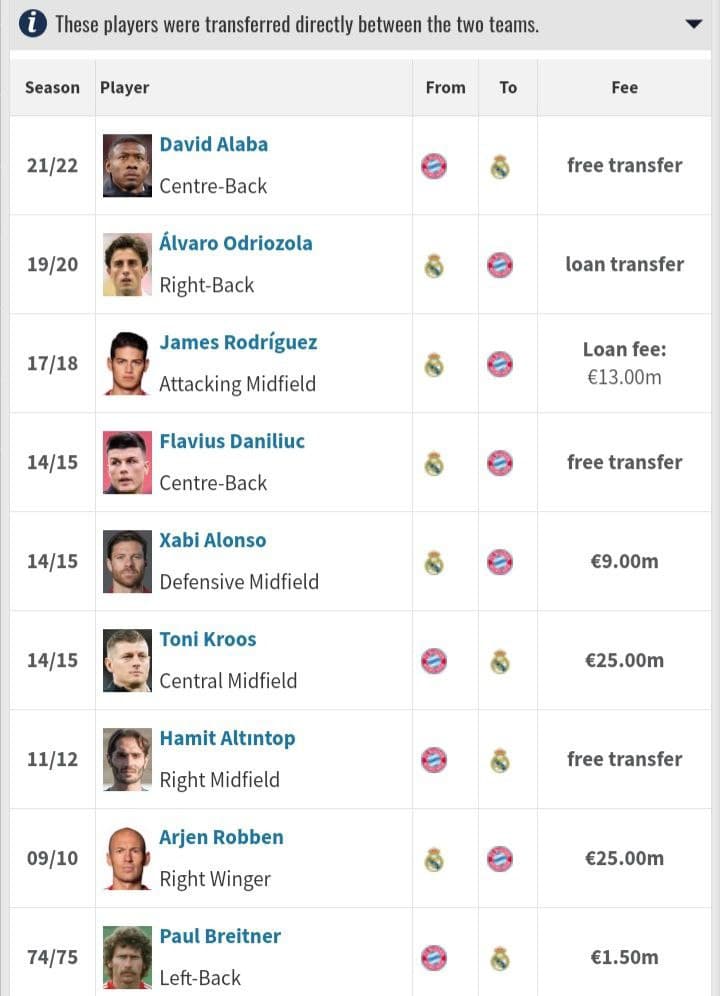The width and height of the screenshot is (720, 996).
Task: Click Real Madrid crest in Álvaro Odriozola's From column
Action: [434, 266]
